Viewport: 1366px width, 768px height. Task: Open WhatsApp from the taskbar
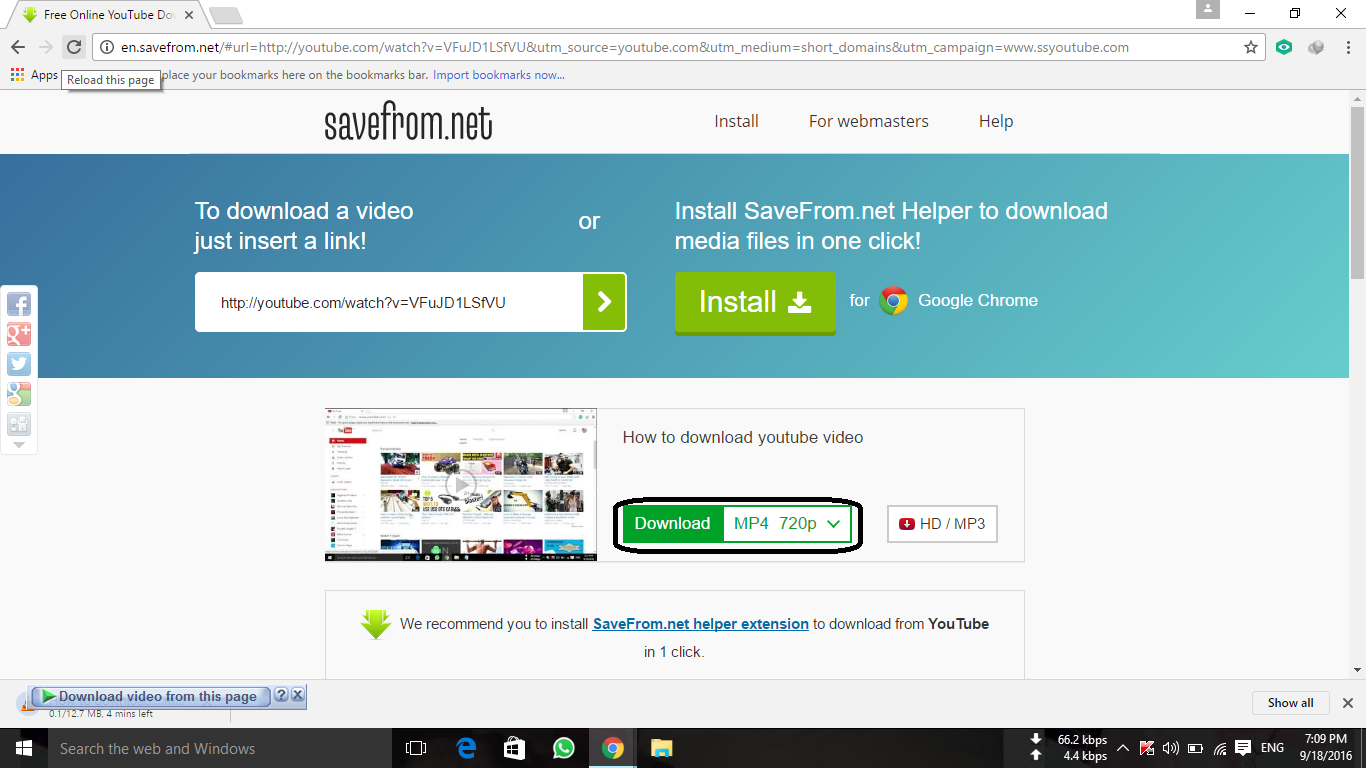(x=564, y=748)
